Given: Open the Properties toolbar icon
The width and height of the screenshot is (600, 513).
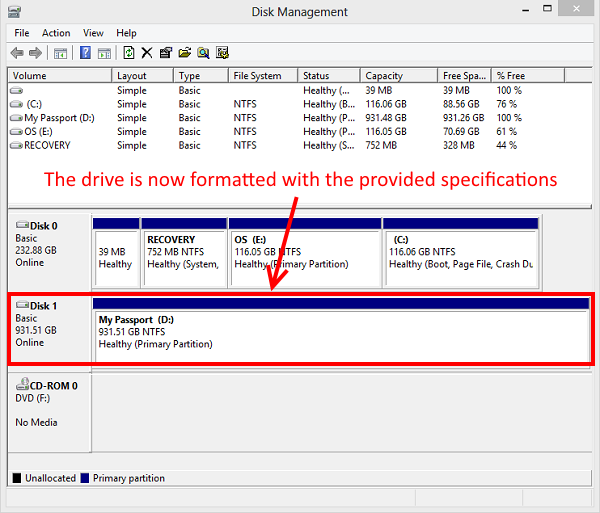Looking at the screenshot, I should 166,53.
